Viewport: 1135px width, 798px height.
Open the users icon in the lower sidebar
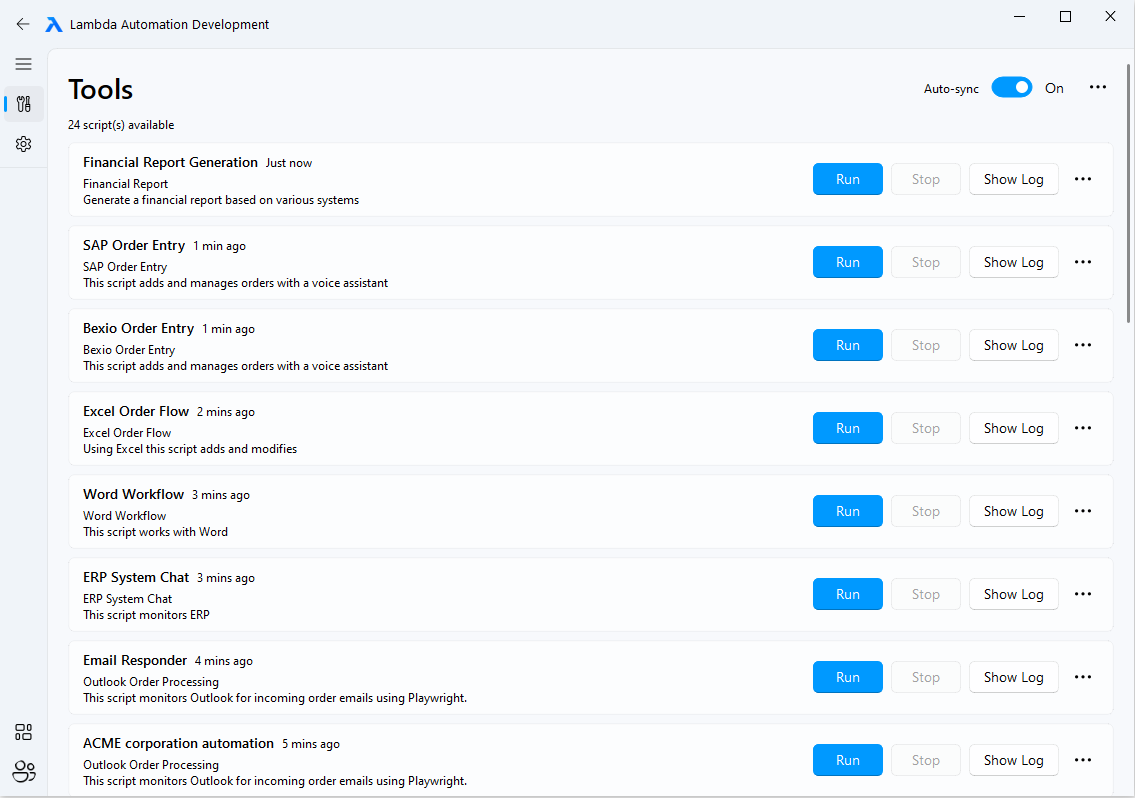point(23,772)
